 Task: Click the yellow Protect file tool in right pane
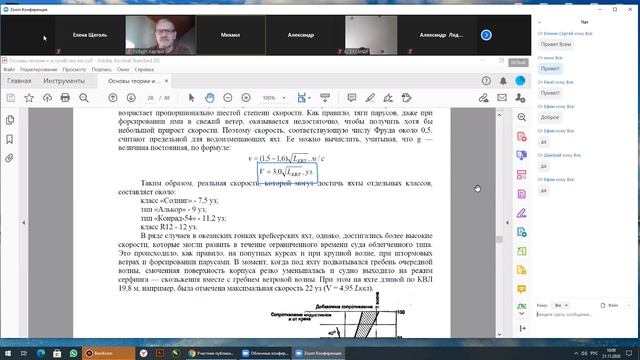tap(522, 270)
